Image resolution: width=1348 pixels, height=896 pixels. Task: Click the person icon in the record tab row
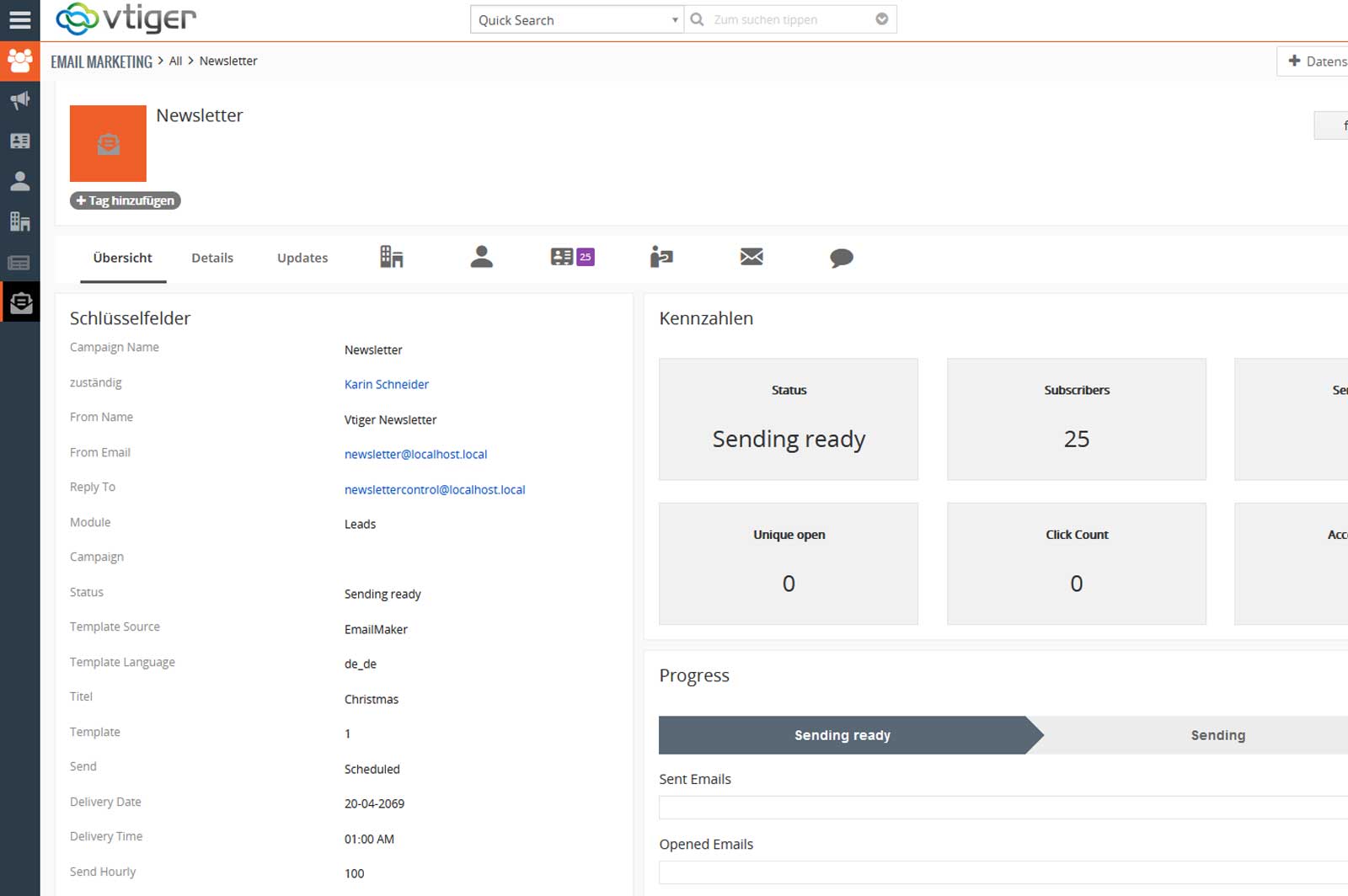(x=482, y=257)
